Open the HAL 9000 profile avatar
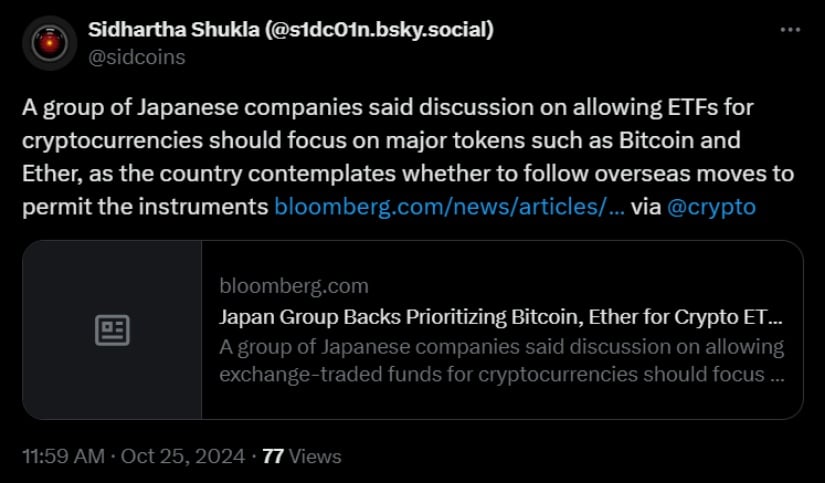This screenshot has width=825, height=483. (48, 43)
